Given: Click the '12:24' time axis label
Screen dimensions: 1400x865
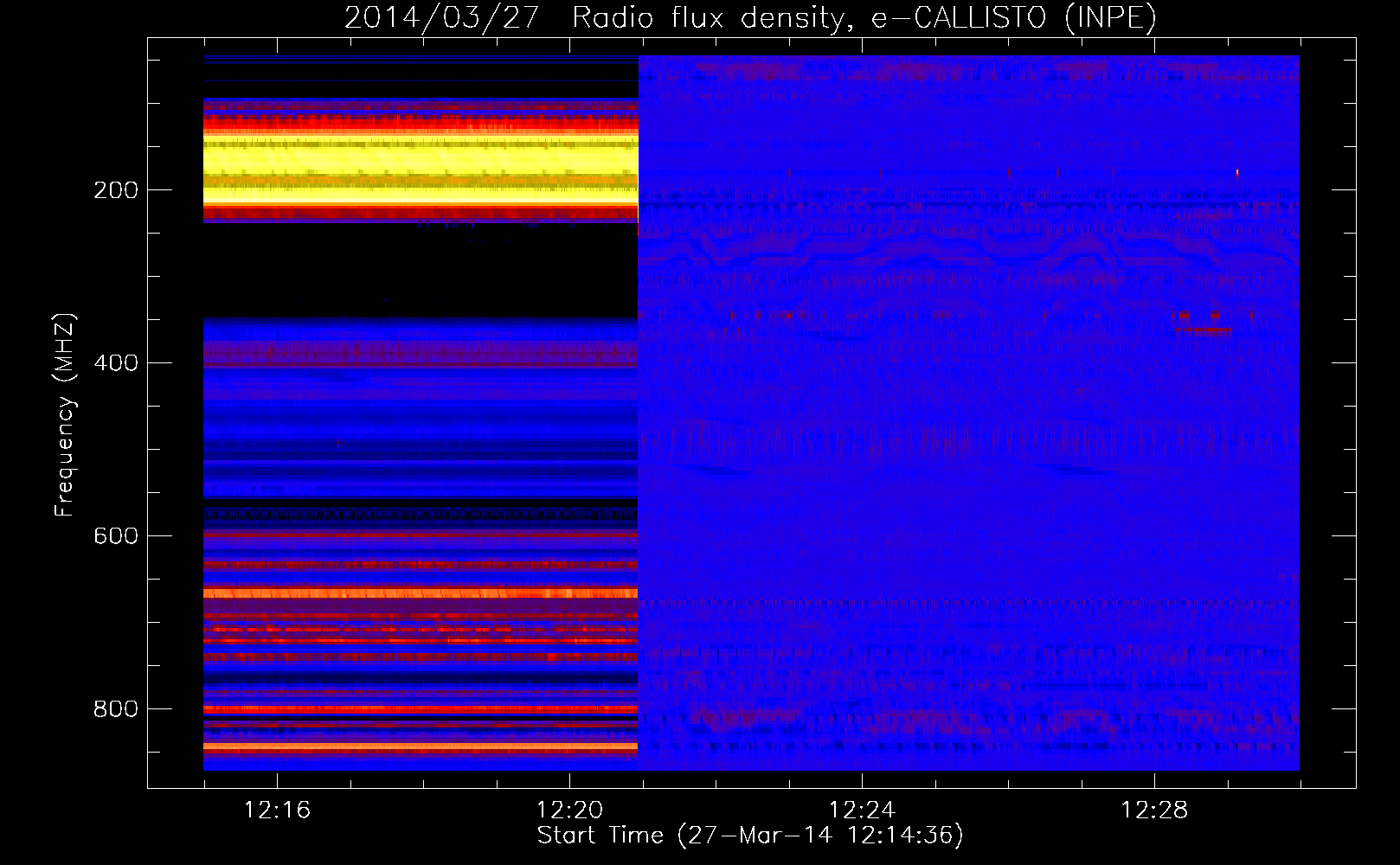Looking at the screenshot, I should click(x=862, y=811).
